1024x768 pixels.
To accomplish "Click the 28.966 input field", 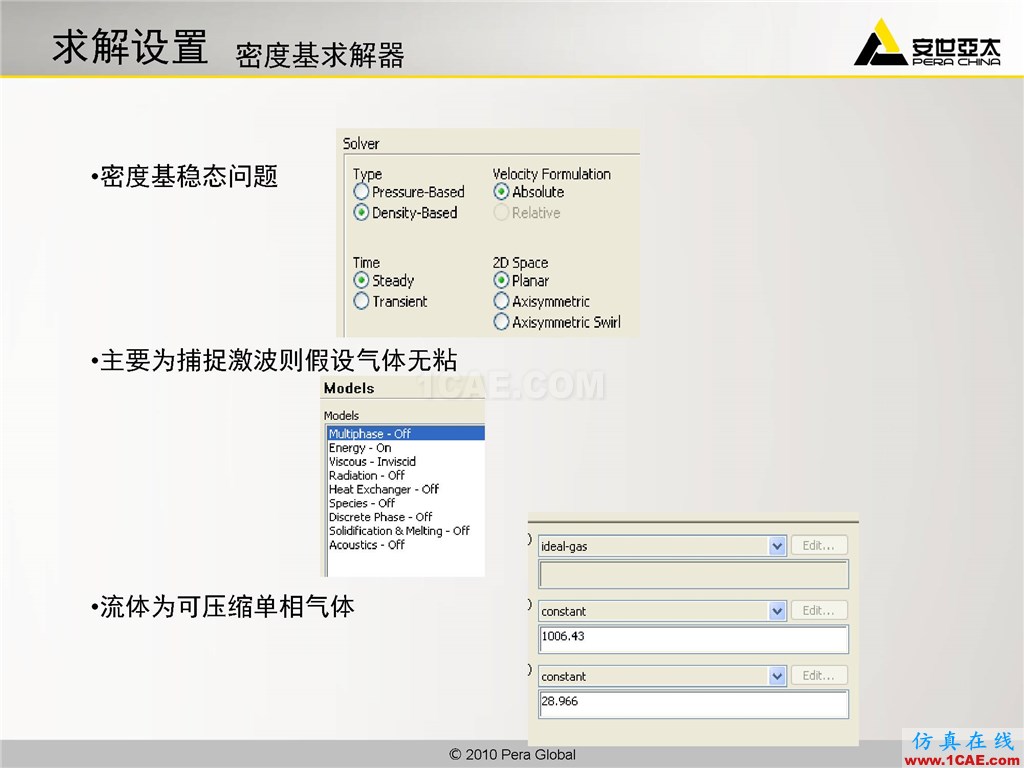I will [694, 704].
